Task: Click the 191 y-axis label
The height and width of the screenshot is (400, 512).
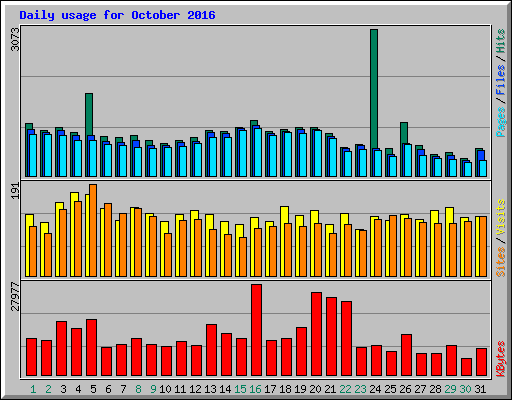Action: tap(15, 191)
